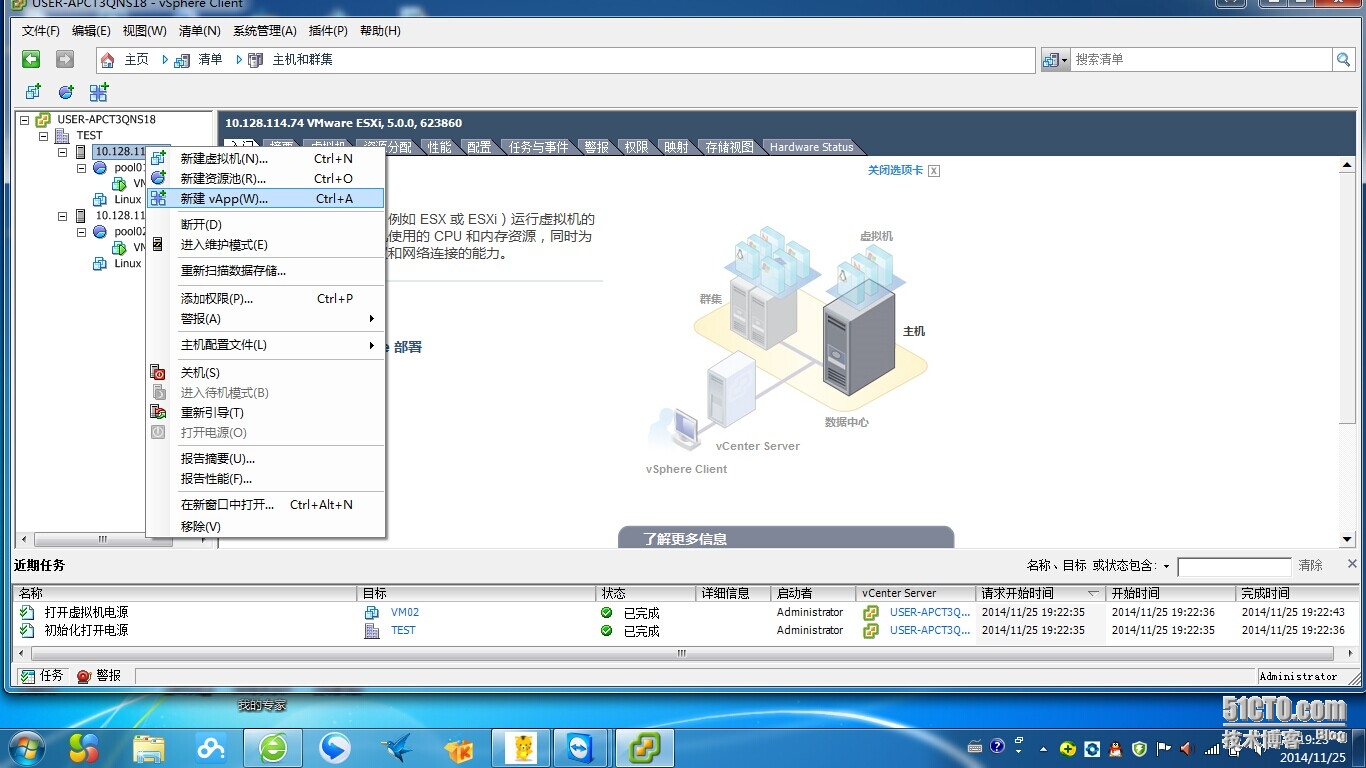Click the grey forward navigation arrow
The height and width of the screenshot is (768, 1366).
(x=65, y=60)
